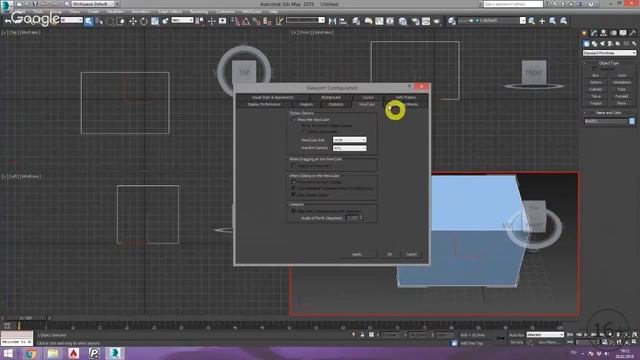
Task: Toggle Show the Compass below ViewCube checkbox
Action: click(293, 211)
